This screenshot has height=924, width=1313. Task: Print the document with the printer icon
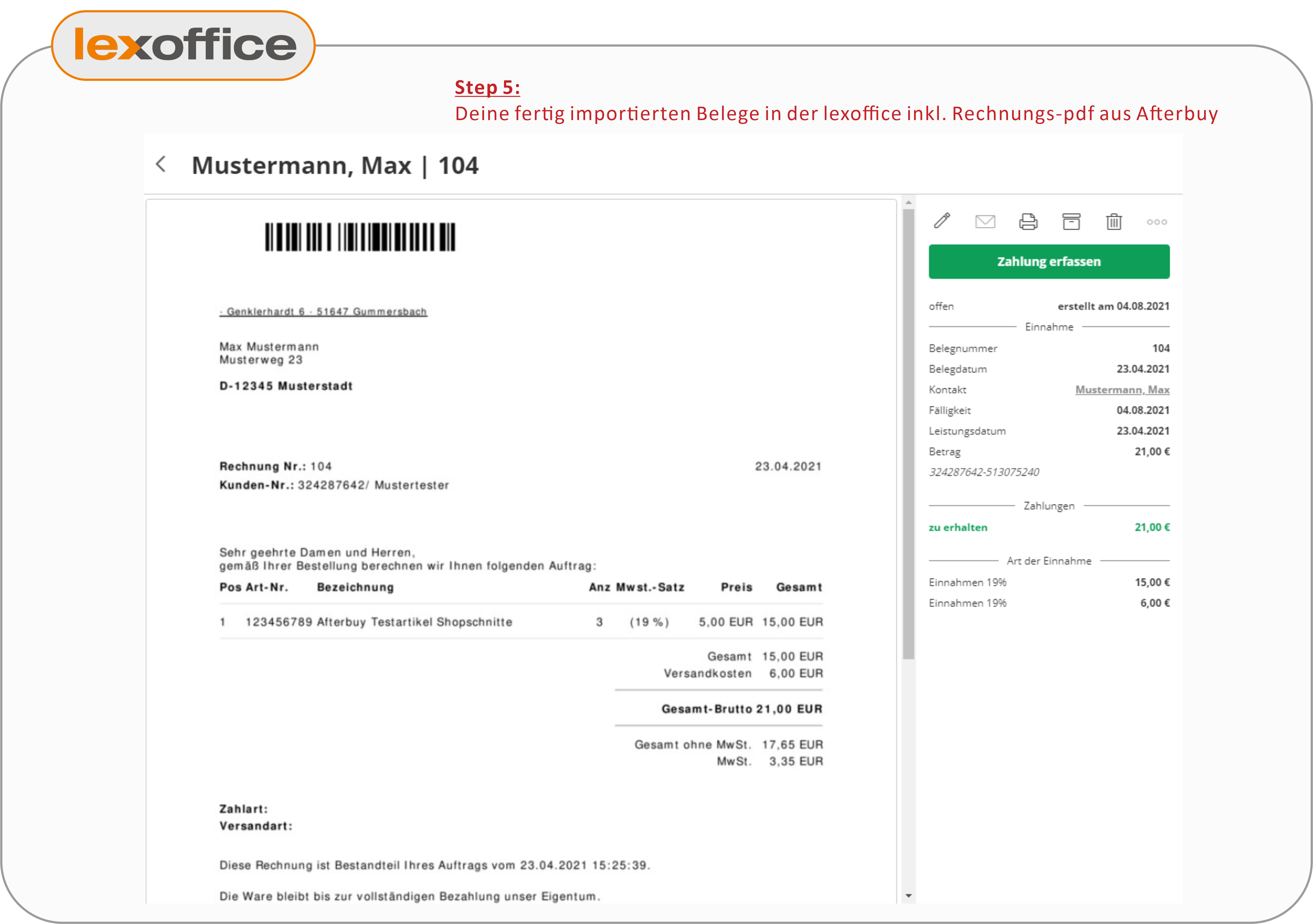tap(1028, 221)
